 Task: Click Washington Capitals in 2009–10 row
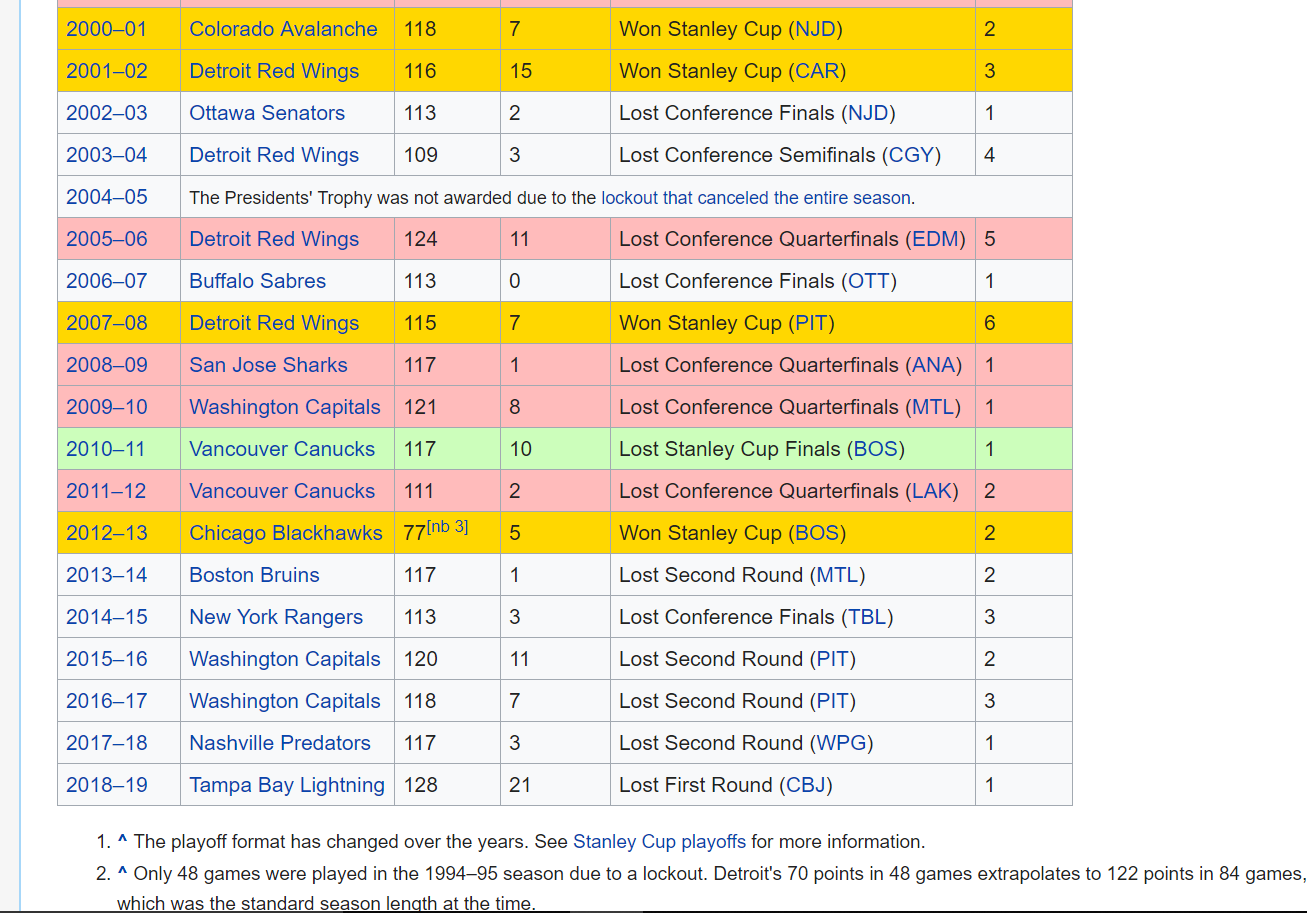285,407
